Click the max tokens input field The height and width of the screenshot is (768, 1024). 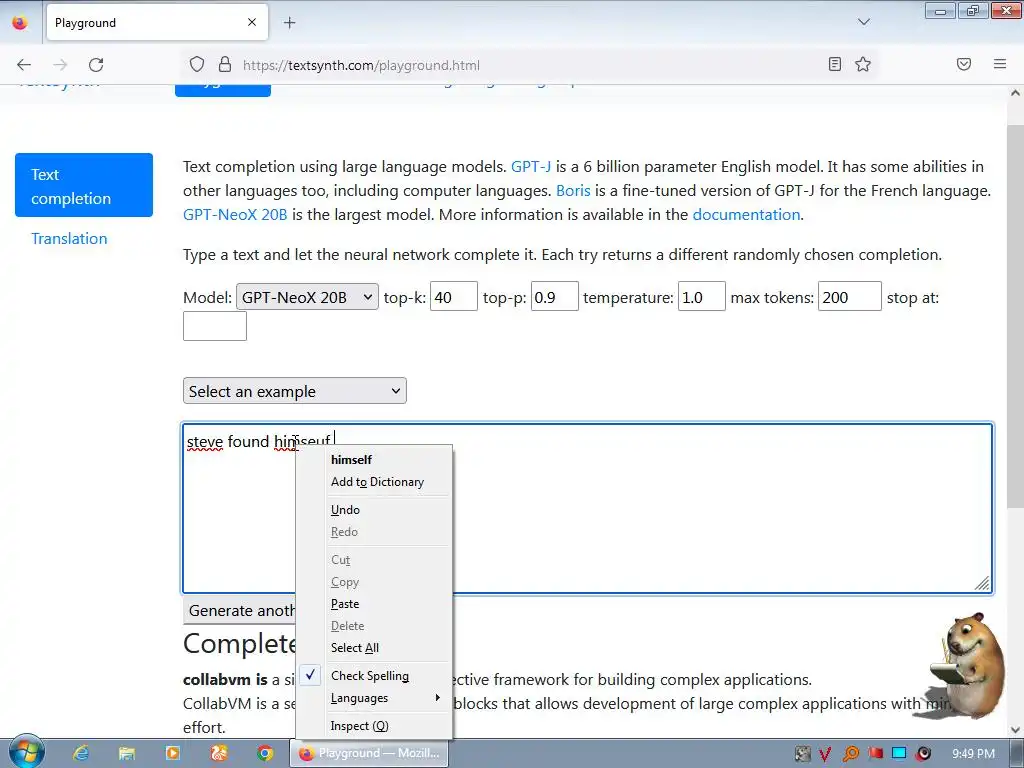pyautogui.click(x=850, y=296)
